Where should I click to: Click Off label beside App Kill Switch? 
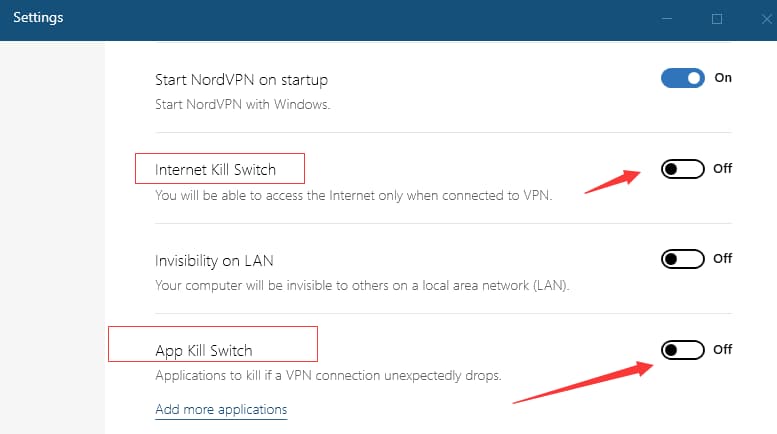tap(723, 349)
